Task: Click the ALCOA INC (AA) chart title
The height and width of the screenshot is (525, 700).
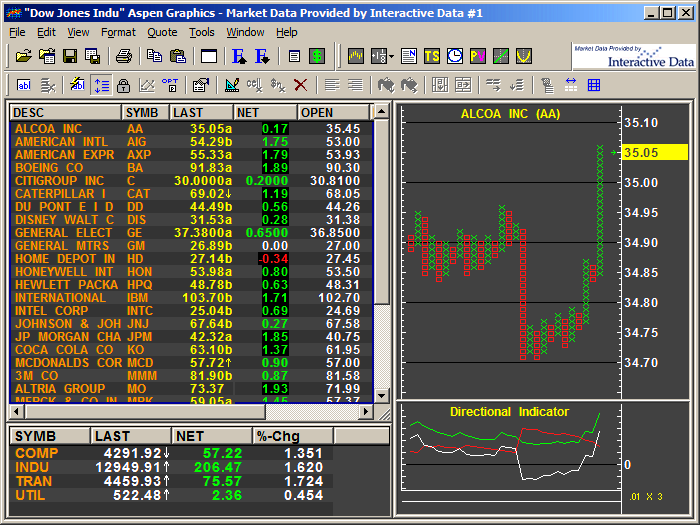Action: [x=510, y=114]
